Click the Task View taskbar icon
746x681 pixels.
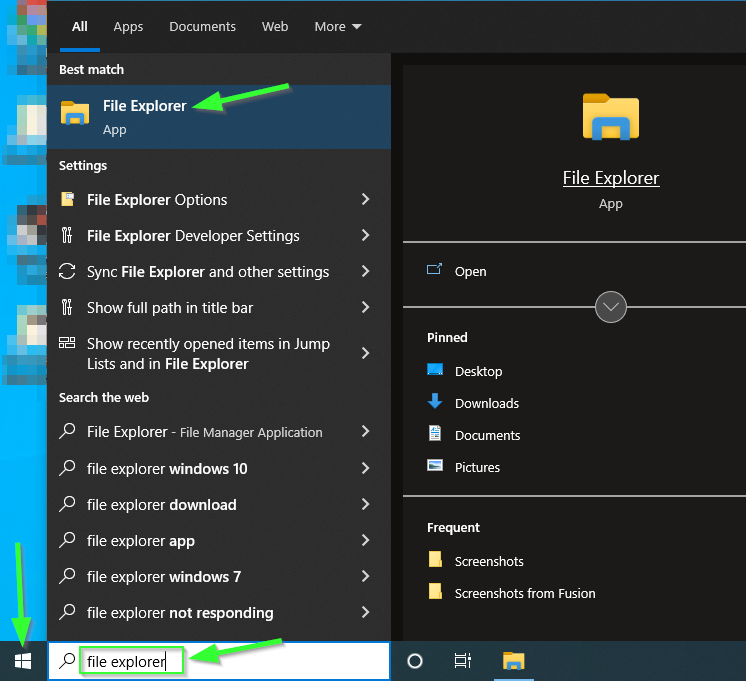point(462,661)
